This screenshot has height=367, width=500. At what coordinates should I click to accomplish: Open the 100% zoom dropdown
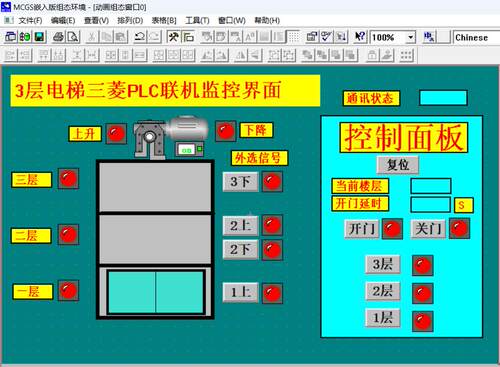click(x=411, y=37)
